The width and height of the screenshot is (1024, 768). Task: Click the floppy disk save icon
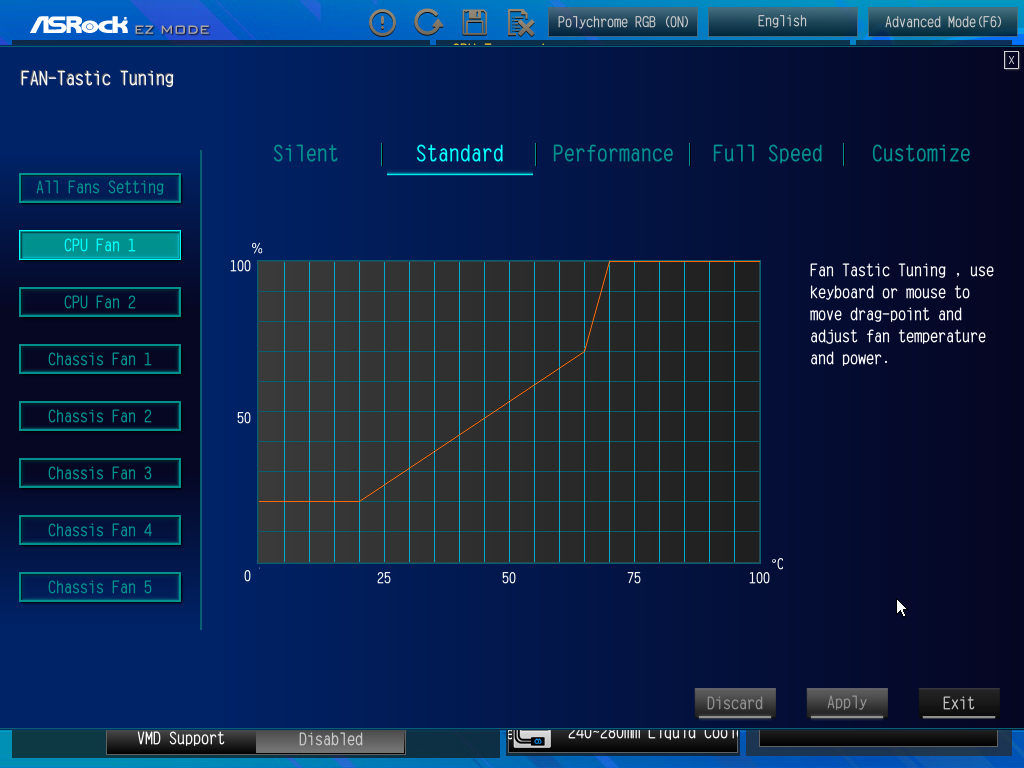click(474, 22)
